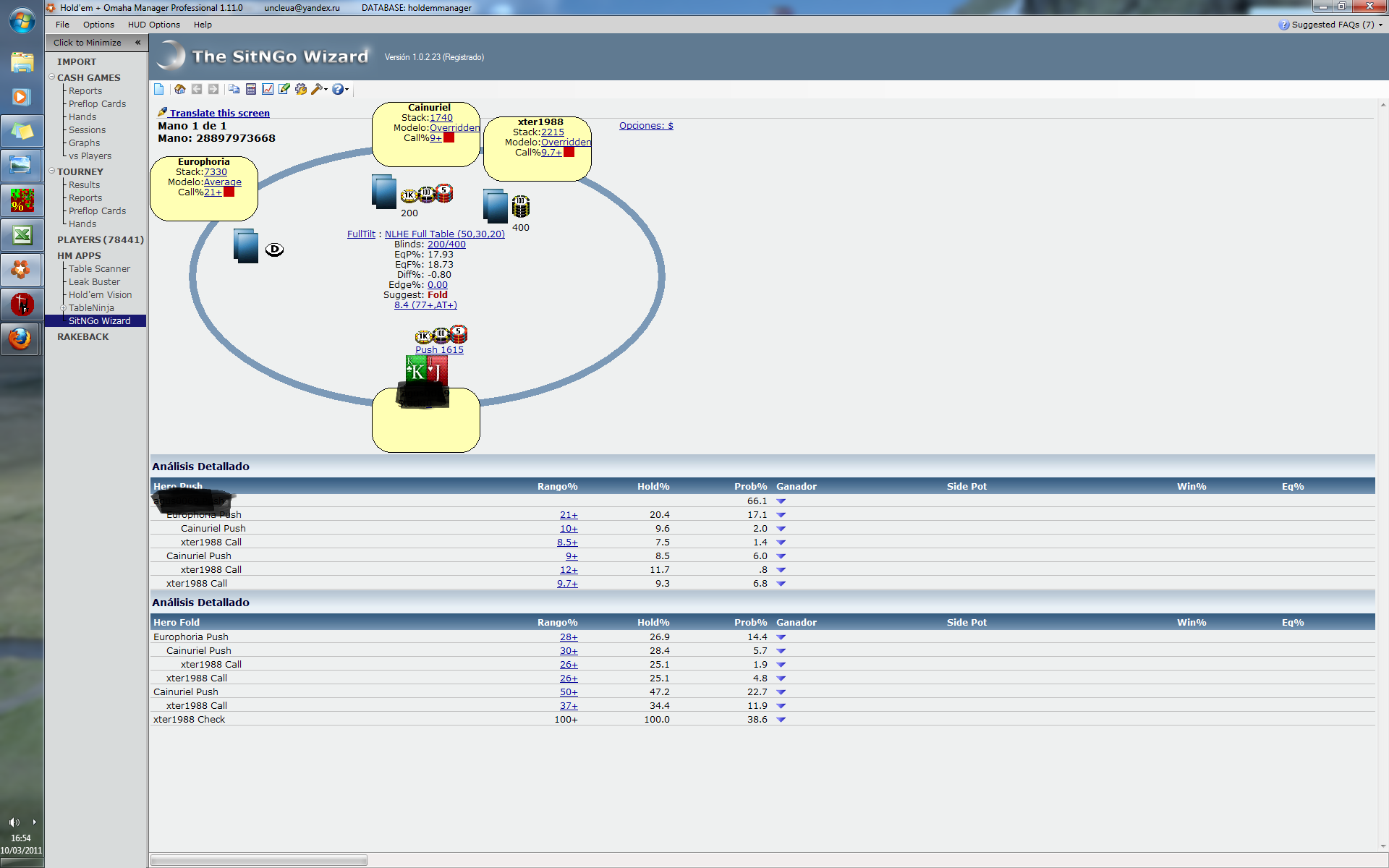
Task: Click the red swatch next to Europhoria Call%
Action: (x=229, y=192)
